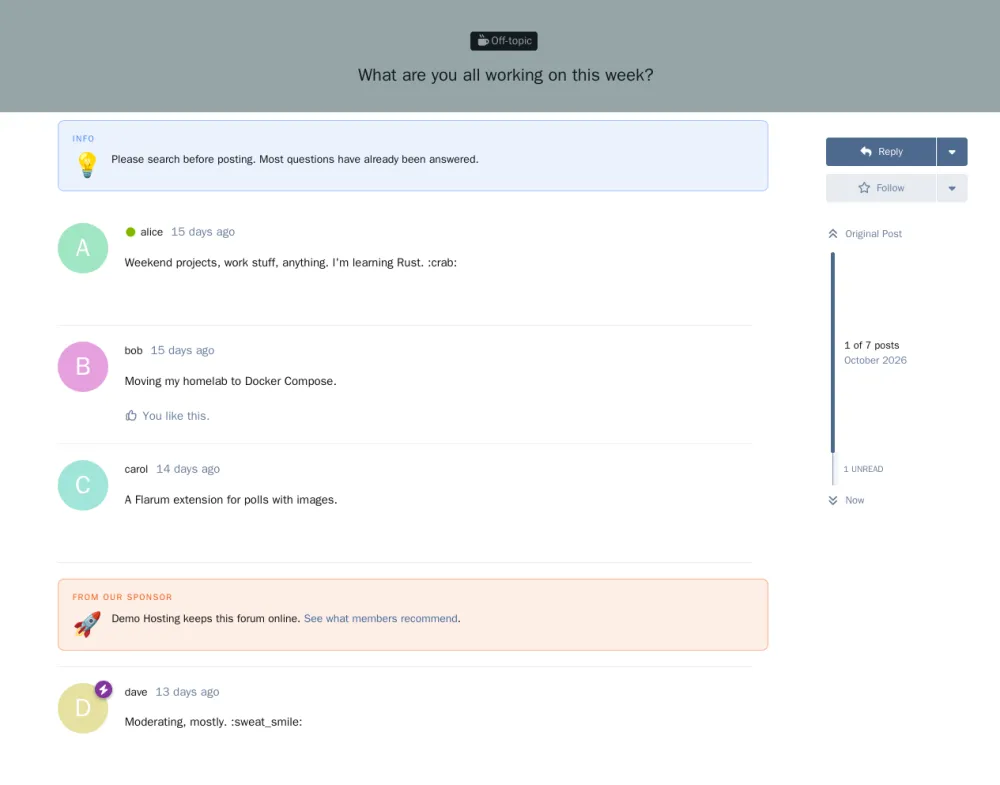The width and height of the screenshot is (1000, 785).
Task: Click alice's green online indicator
Action: (x=130, y=232)
